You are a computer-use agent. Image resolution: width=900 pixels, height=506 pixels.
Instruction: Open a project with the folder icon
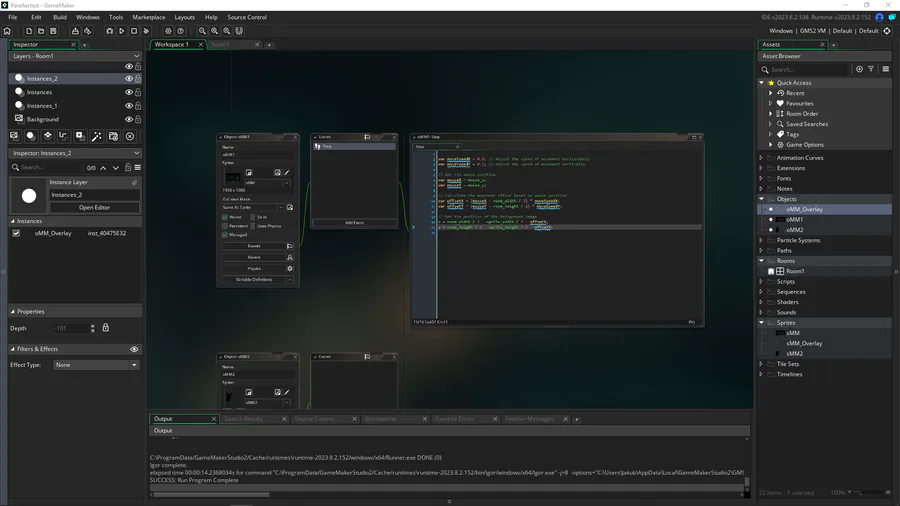41,31
